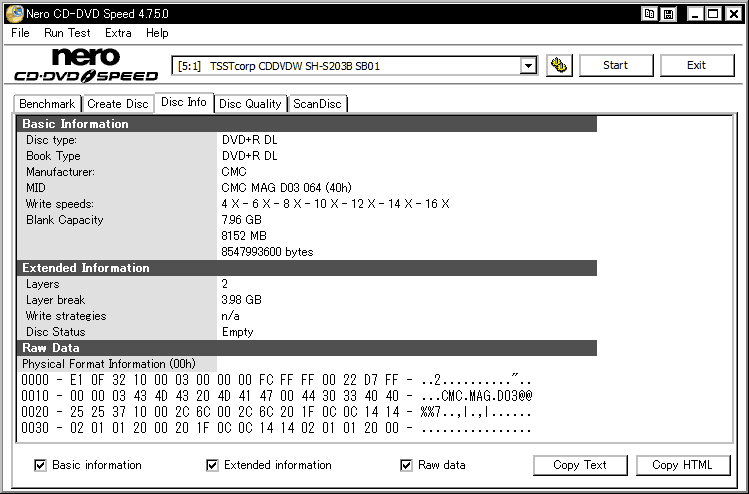749x494 pixels.
Task: Uncheck the Basic information checkbox
Action: [41, 465]
